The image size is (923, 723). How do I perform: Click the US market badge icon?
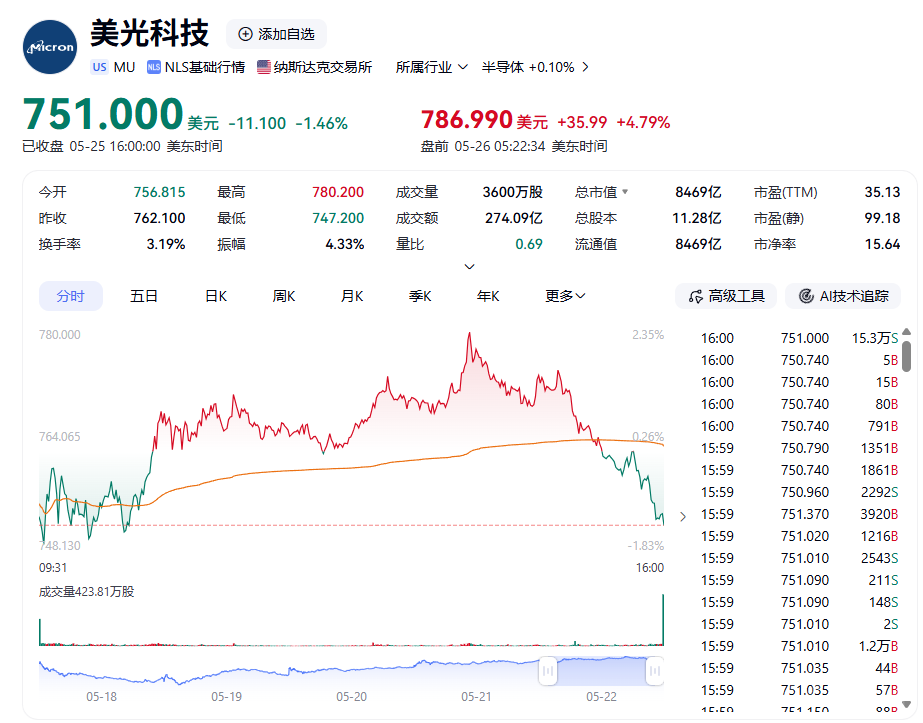tap(99, 67)
